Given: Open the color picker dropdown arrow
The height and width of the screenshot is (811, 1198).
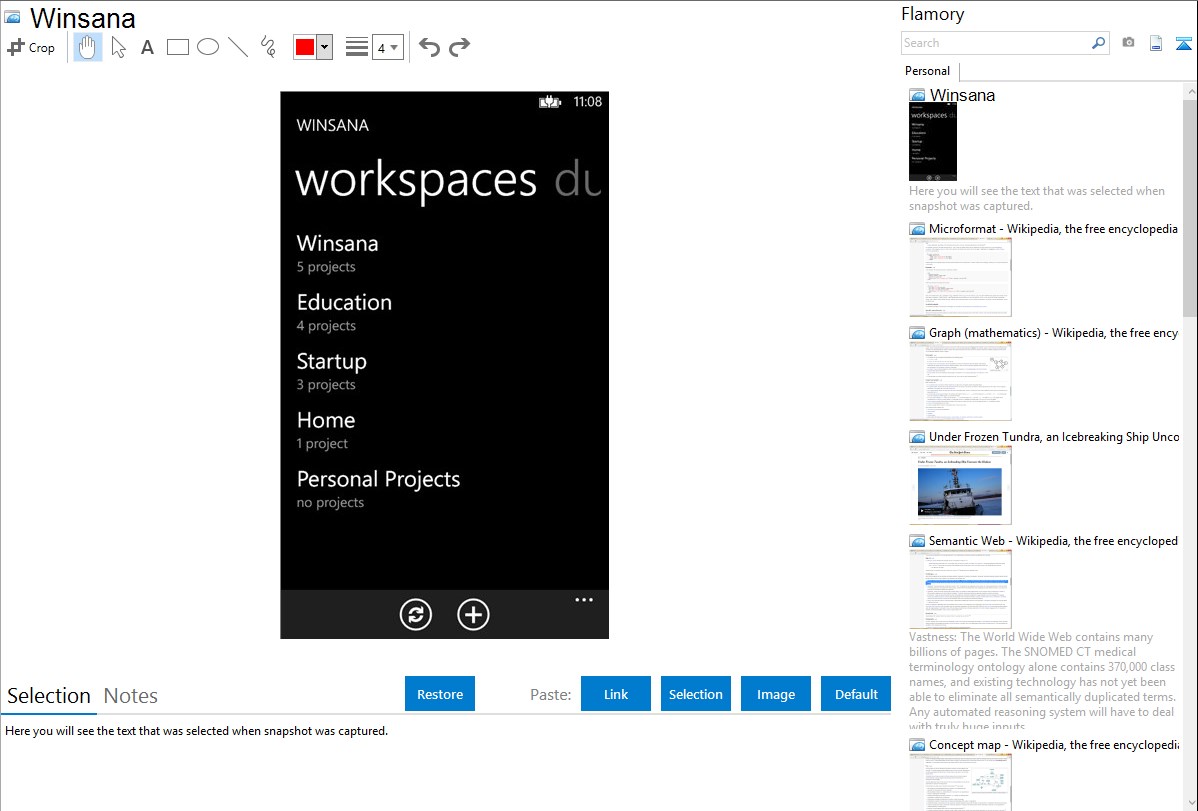Looking at the screenshot, I should [324, 47].
